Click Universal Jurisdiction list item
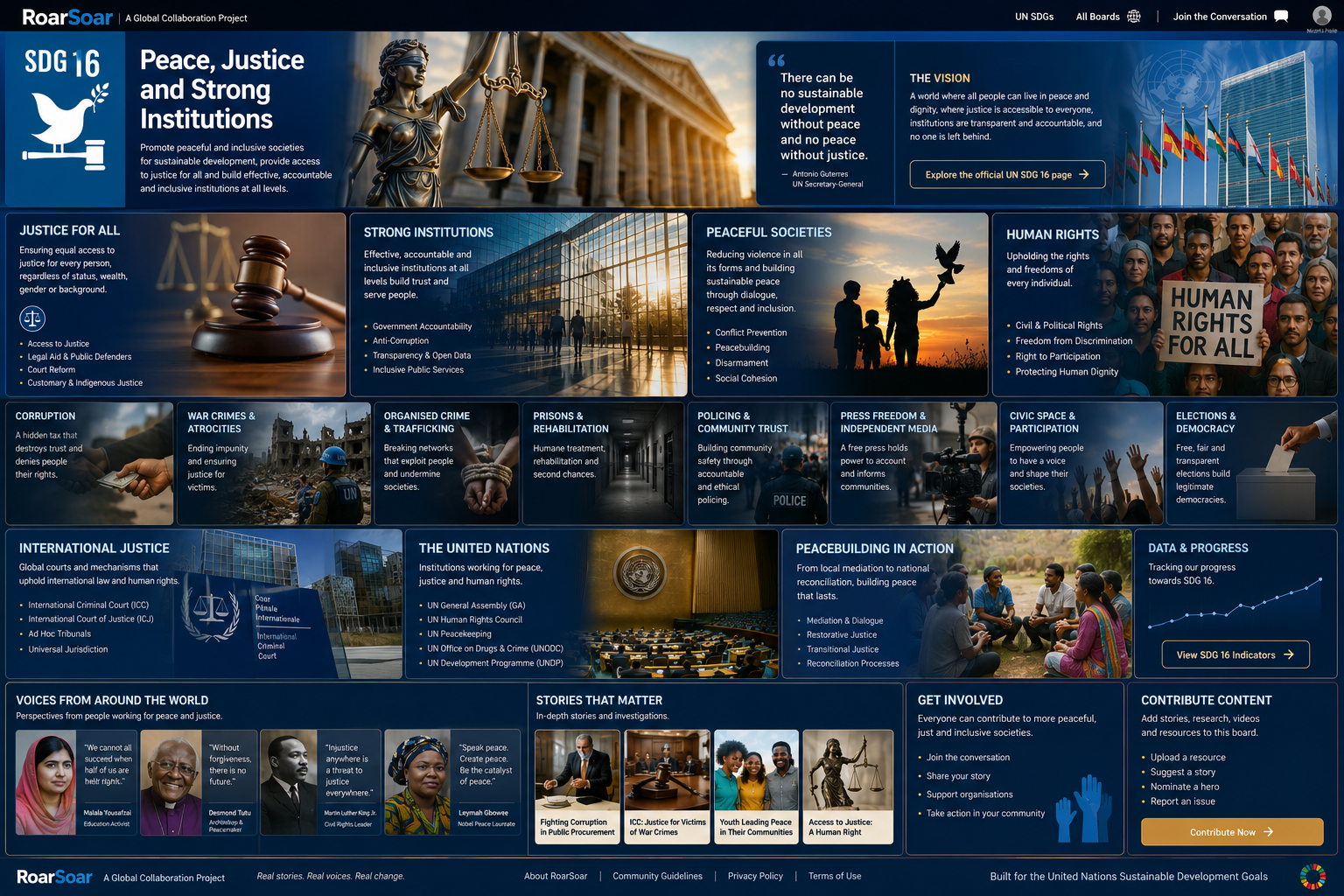Image resolution: width=1344 pixels, height=896 pixels. pyautogui.click(x=68, y=649)
